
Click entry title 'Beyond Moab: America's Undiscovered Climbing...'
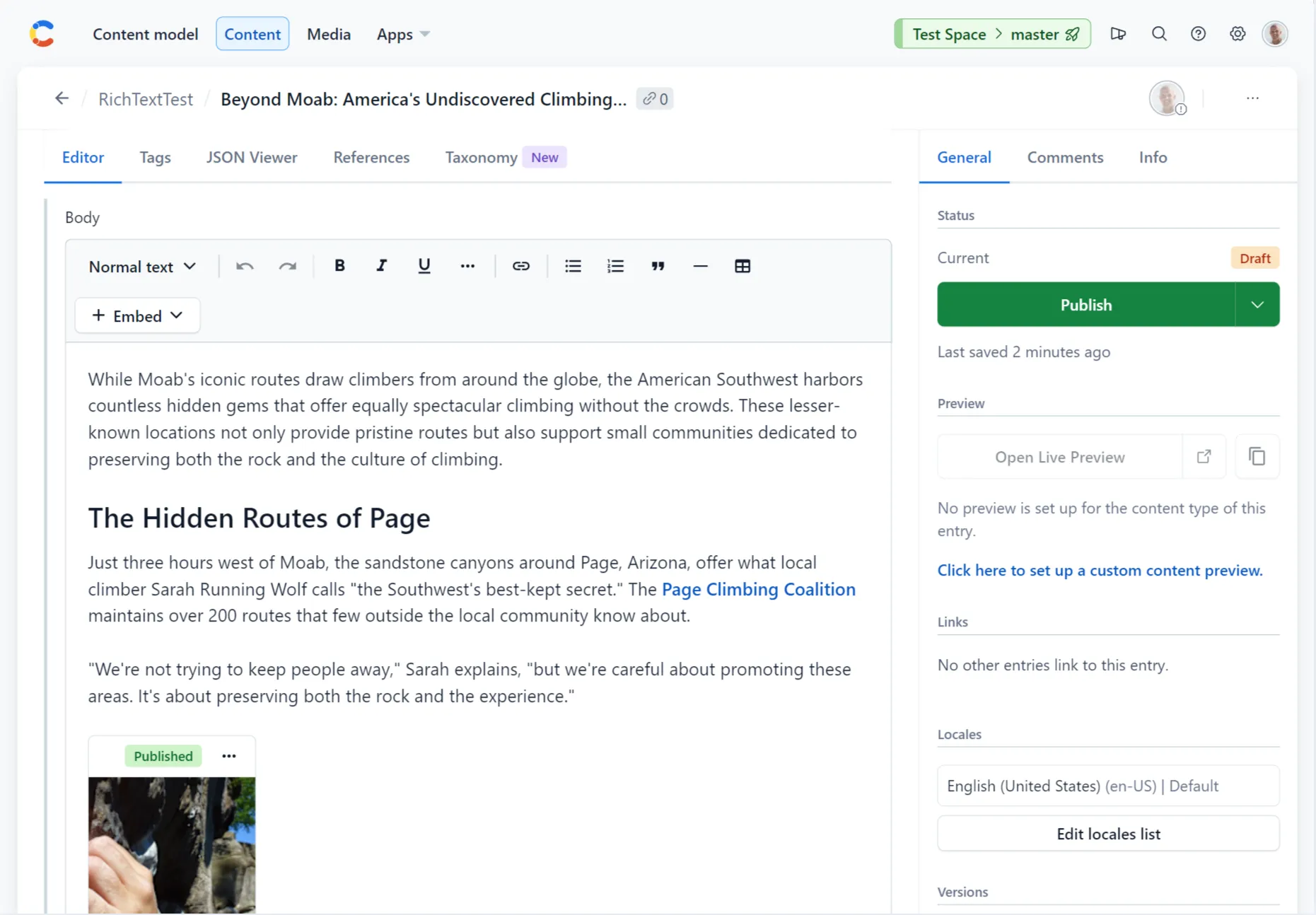[x=423, y=99]
